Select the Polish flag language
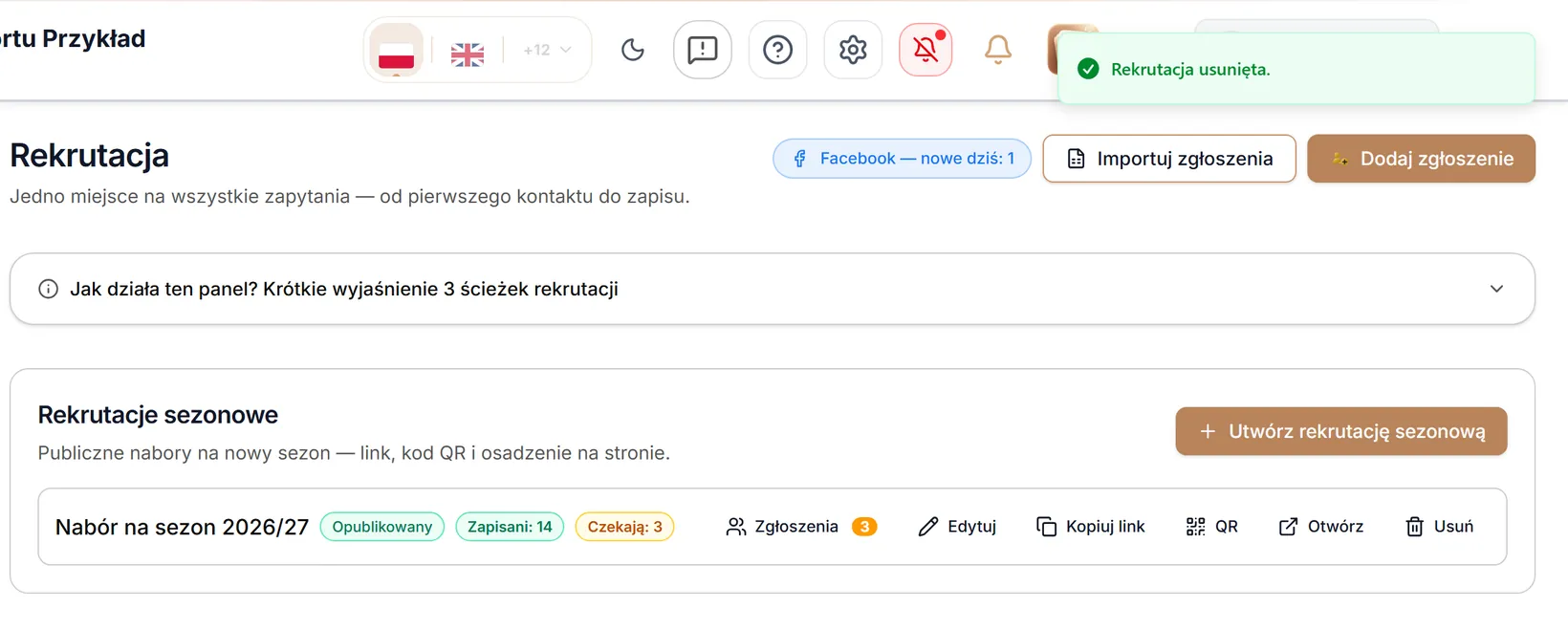1568x630 pixels. (396, 50)
